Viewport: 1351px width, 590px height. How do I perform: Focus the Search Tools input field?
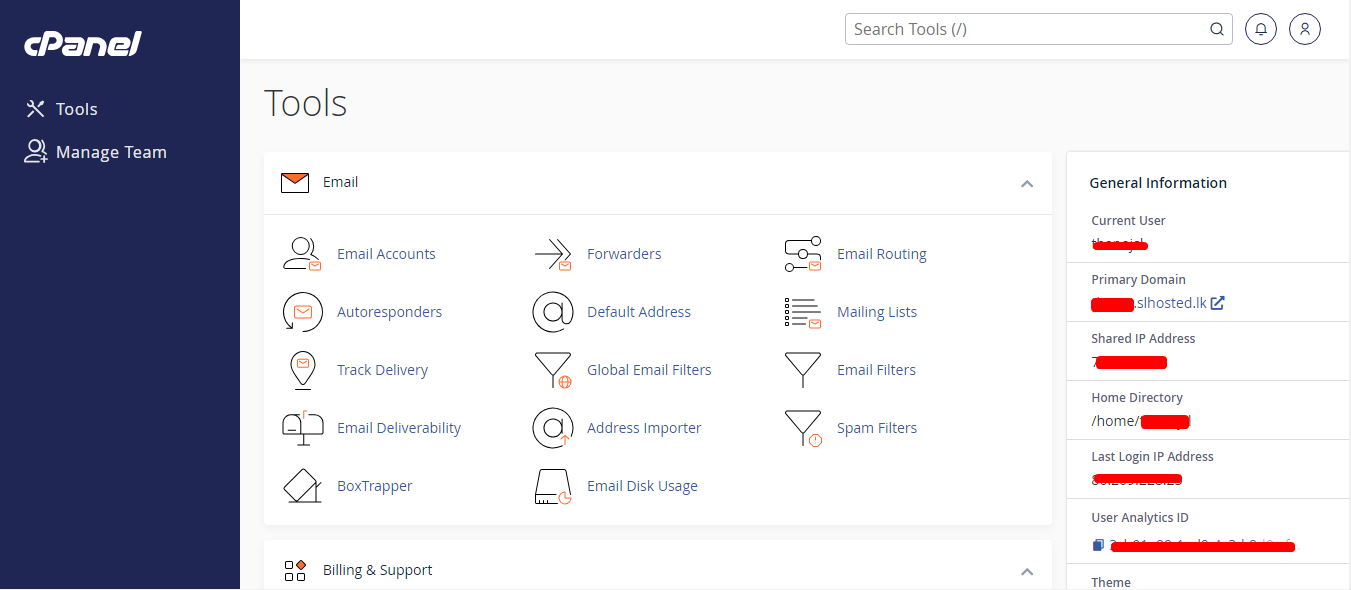tap(1025, 29)
